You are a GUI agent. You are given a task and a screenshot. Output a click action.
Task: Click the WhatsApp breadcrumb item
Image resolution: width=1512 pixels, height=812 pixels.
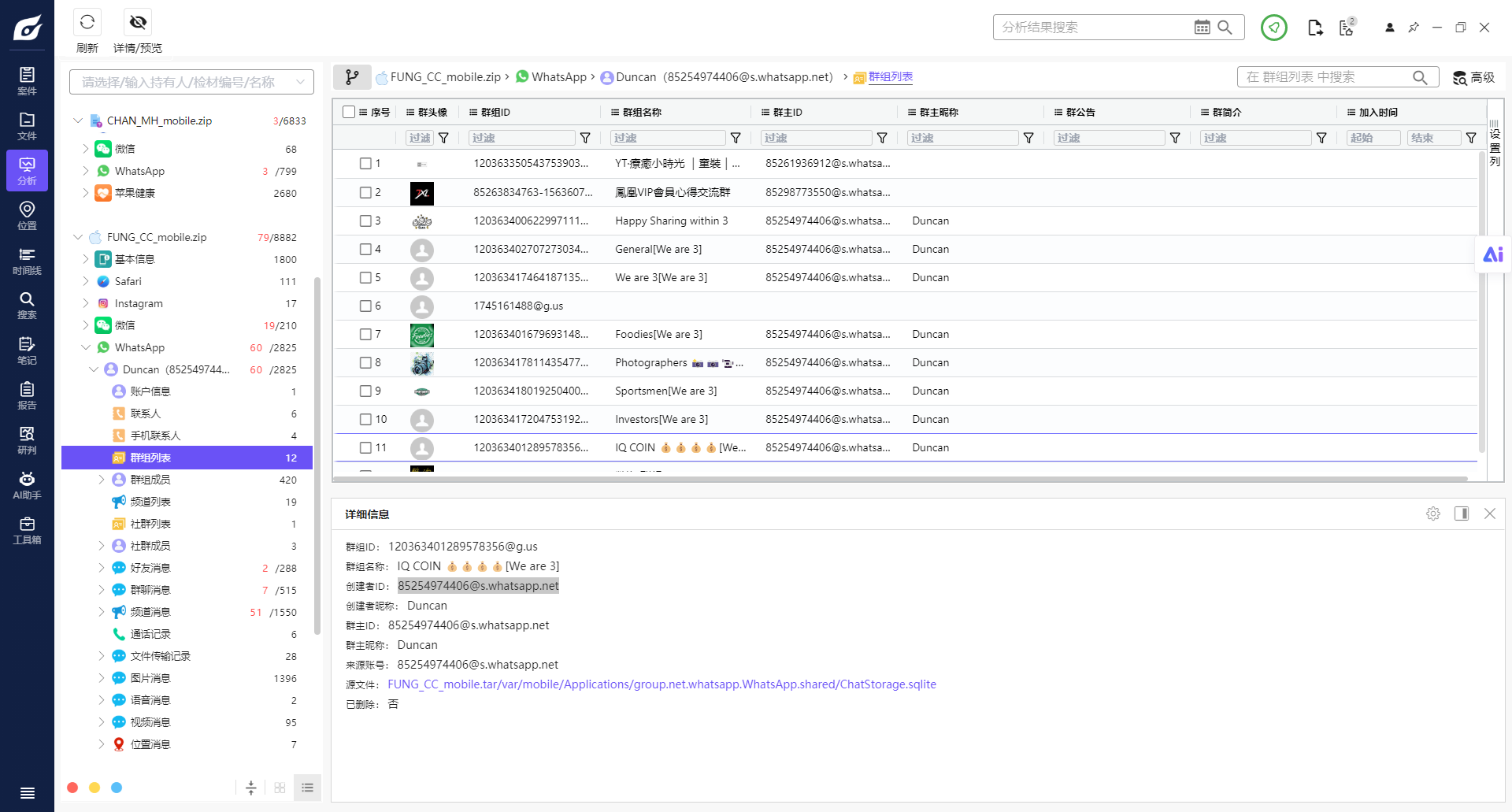click(551, 77)
